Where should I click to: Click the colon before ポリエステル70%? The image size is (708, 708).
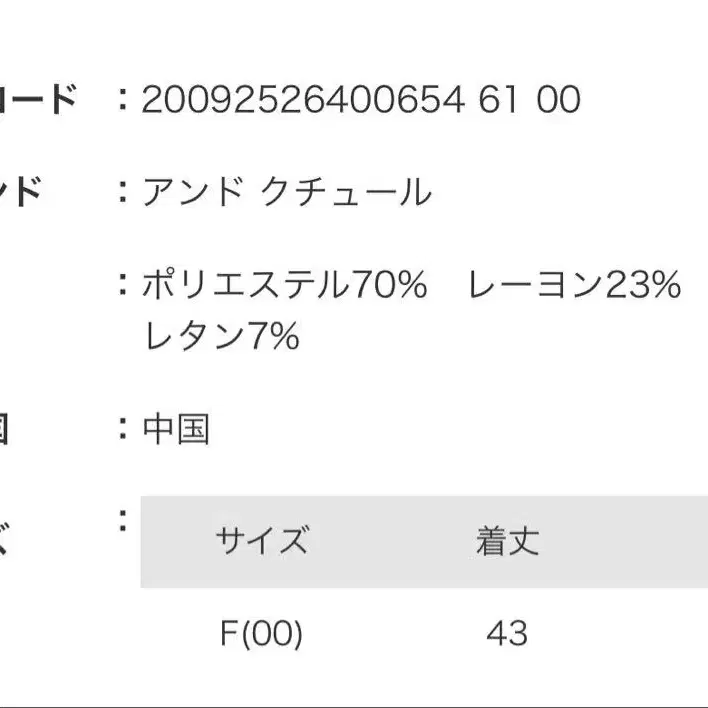pos(122,286)
